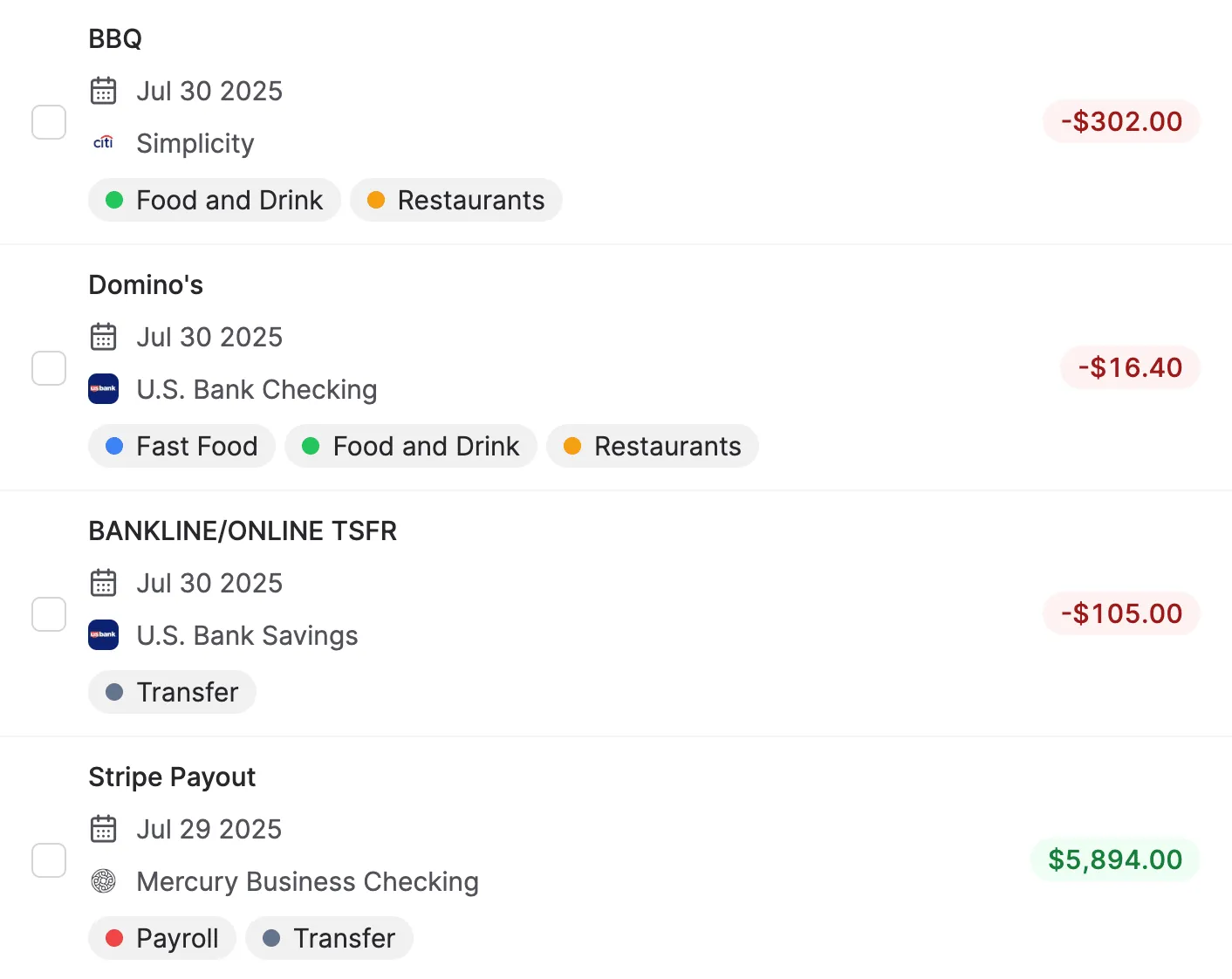Click the -$302.00 amount on BBQ row
The image size is (1232, 979).
tap(1121, 121)
